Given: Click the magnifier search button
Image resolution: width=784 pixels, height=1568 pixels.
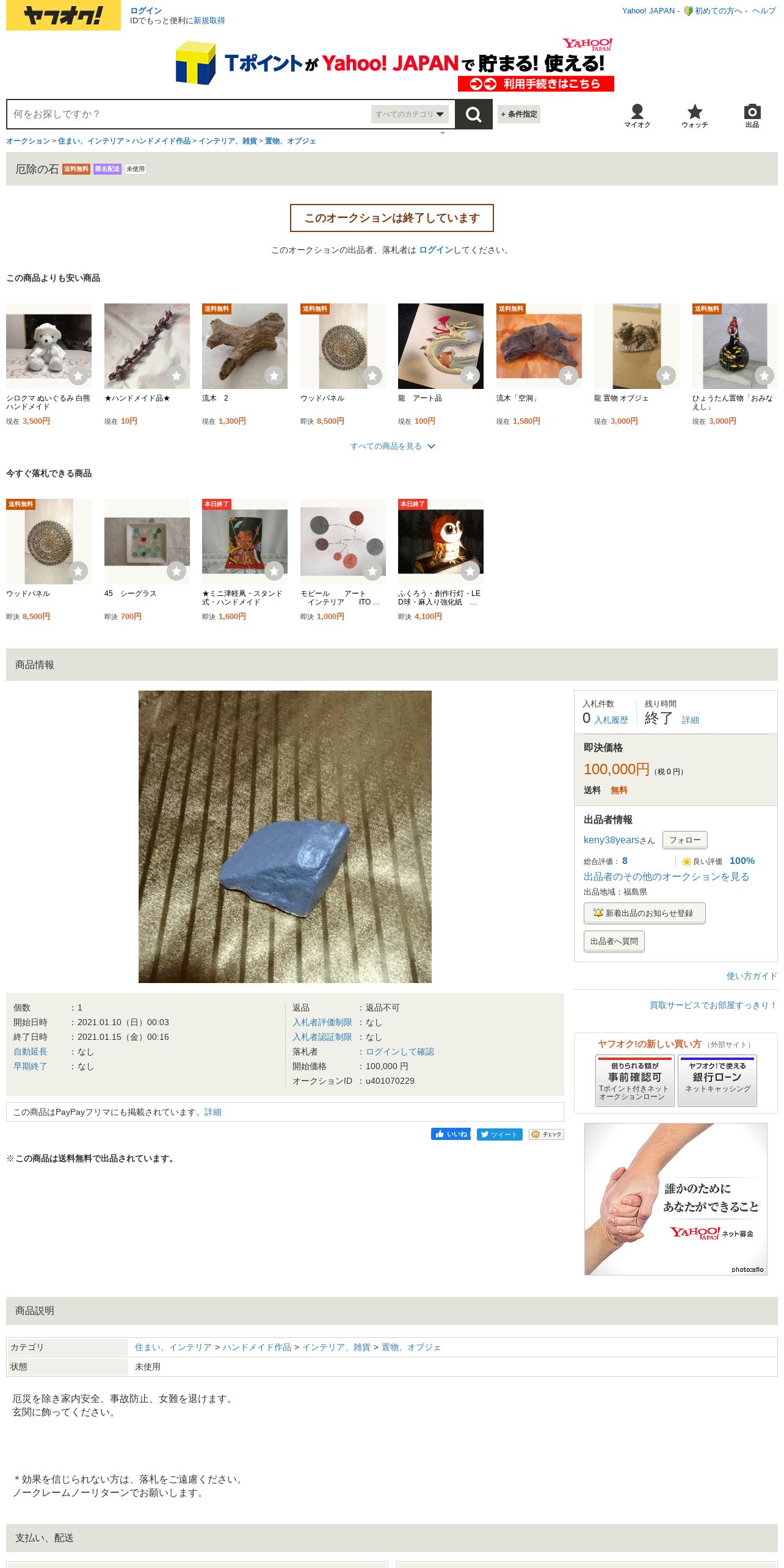Looking at the screenshot, I should click(473, 114).
